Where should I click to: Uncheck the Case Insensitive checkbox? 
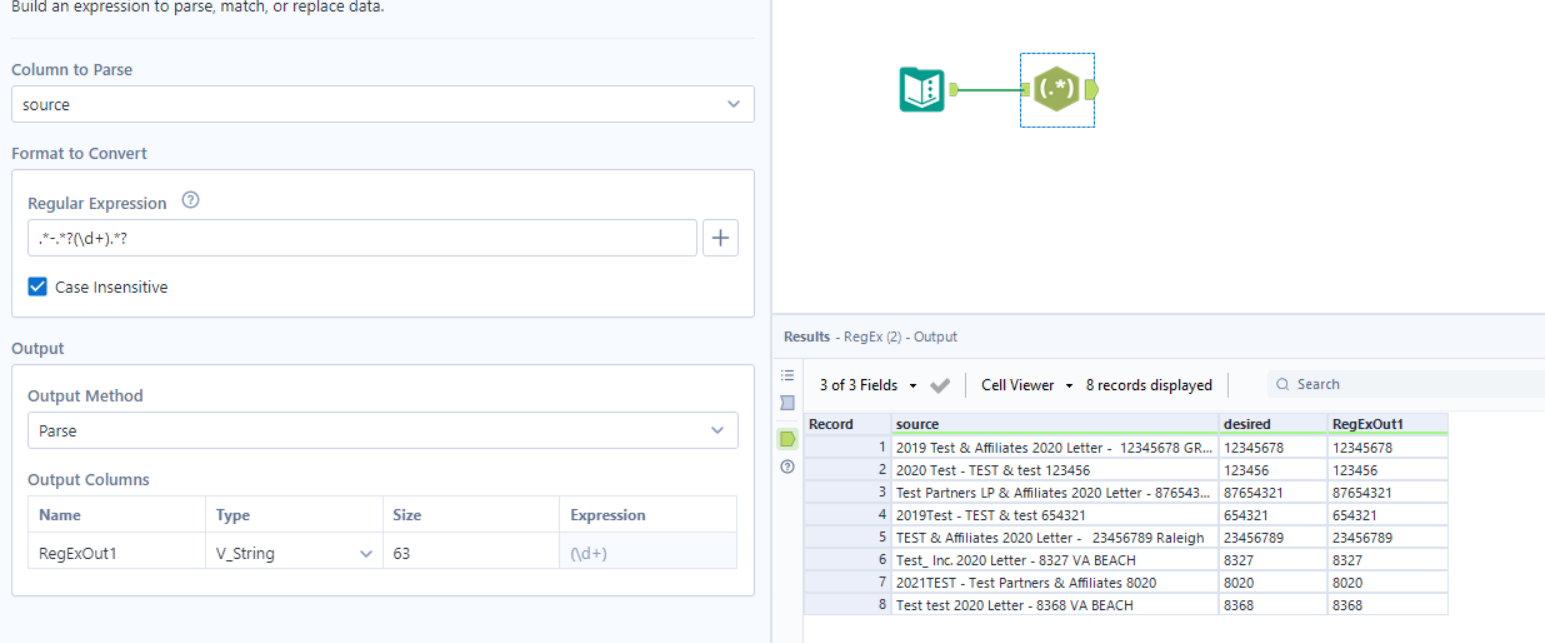point(38,287)
